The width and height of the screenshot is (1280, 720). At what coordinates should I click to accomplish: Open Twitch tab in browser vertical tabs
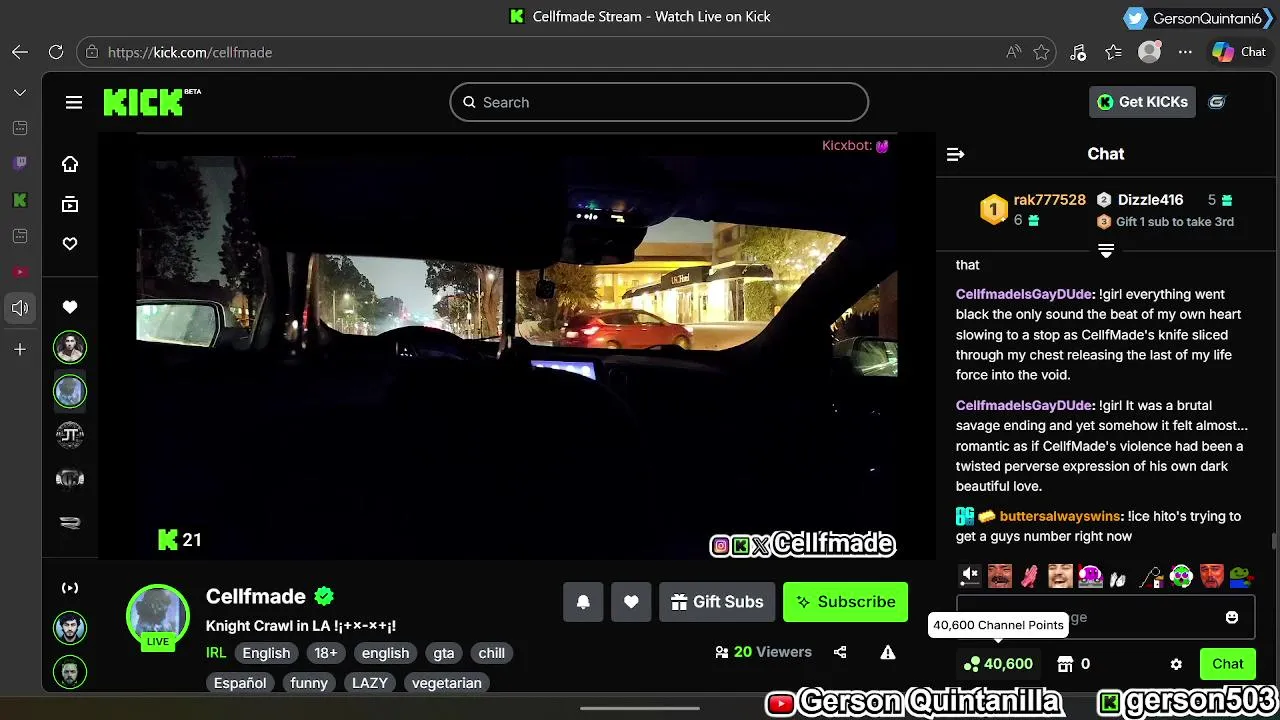pos(20,163)
